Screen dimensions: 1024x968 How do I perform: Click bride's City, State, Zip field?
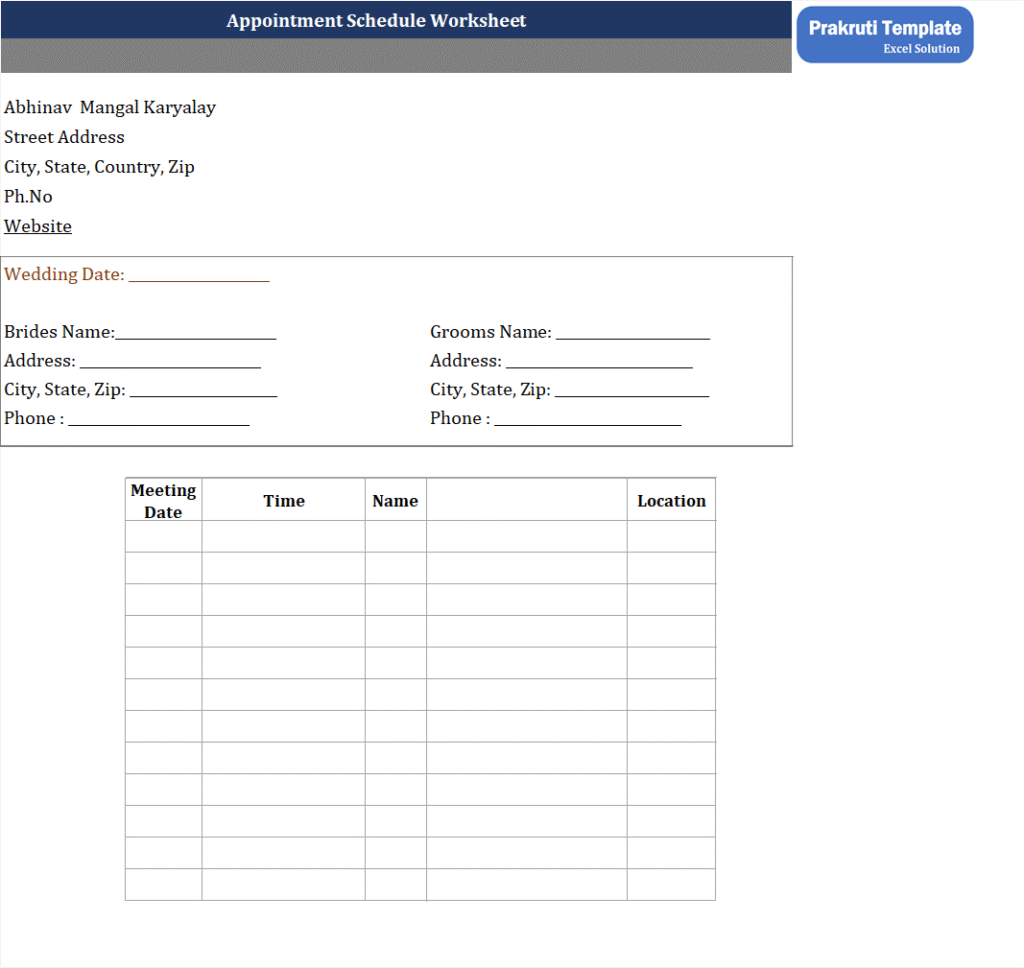click(x=203, y=391)
